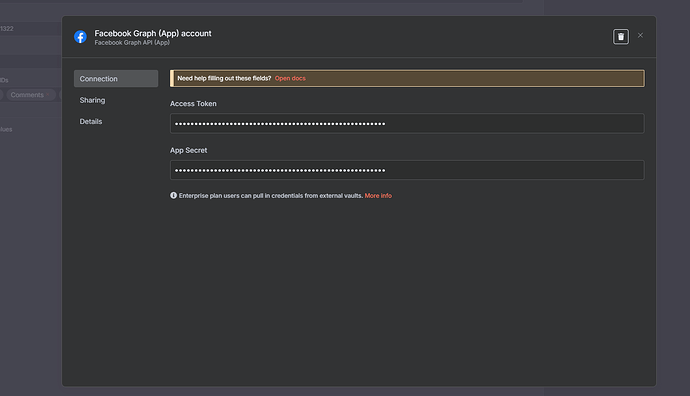Focus the Access Token field
This screenshot has width=690, height=396.
[407, 124]
